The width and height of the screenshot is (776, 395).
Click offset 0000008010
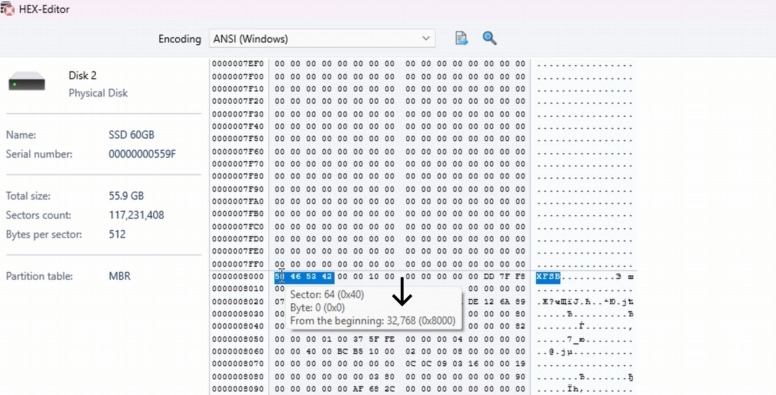point(238,289)
